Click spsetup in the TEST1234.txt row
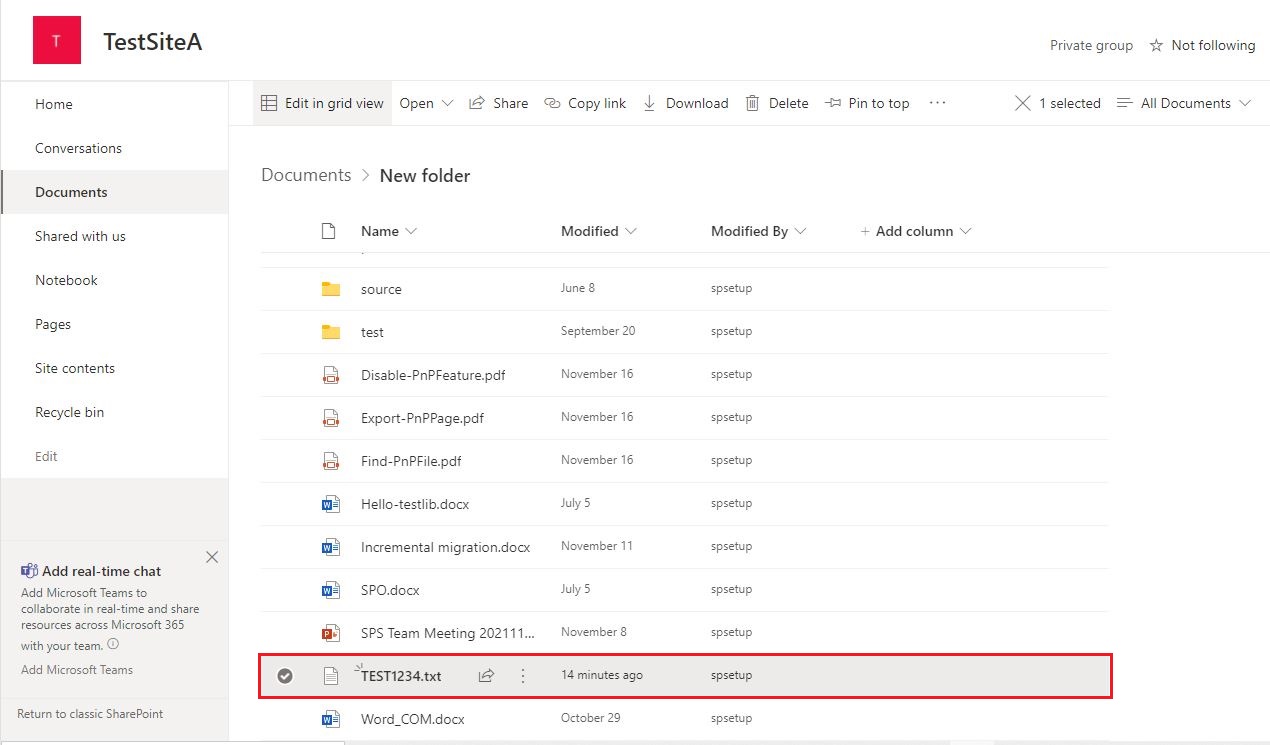 point(731,675)
